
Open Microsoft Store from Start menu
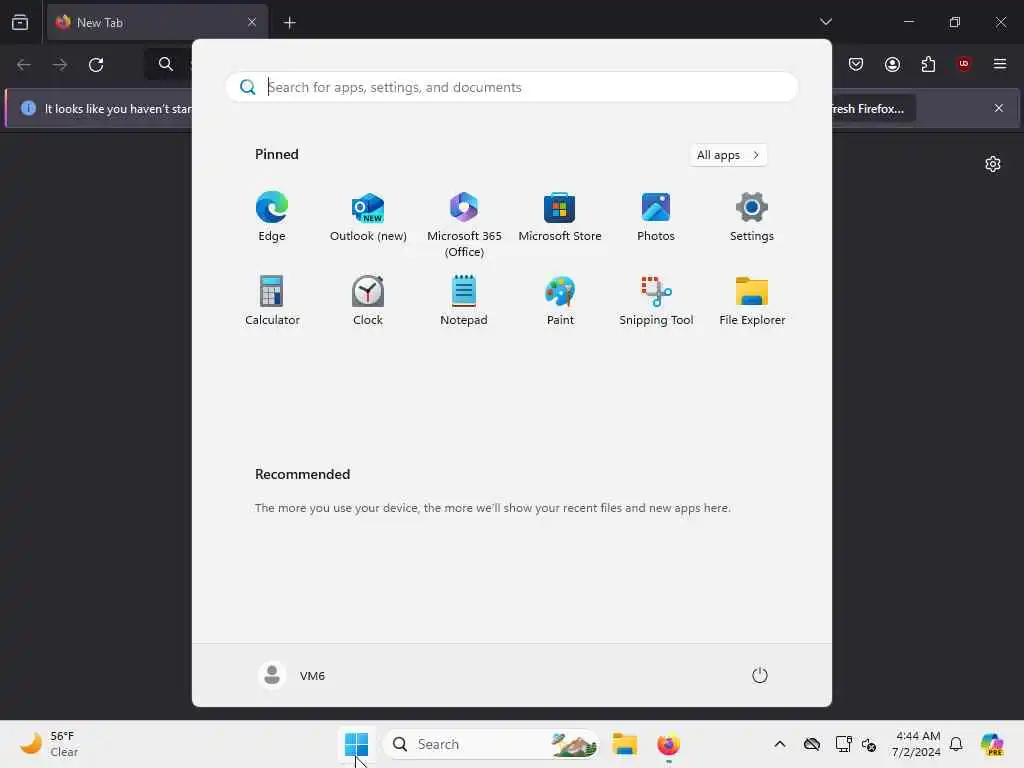click(560, 217)
